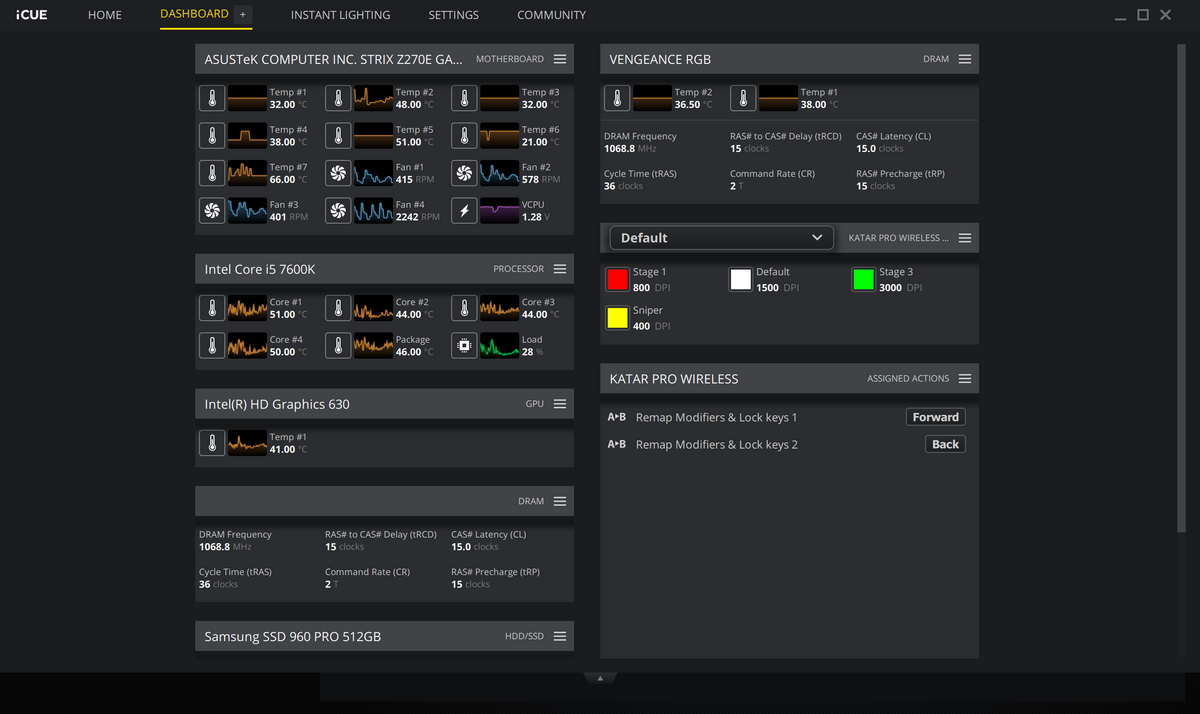Open the Samsung SSD panel menu

tap(560, 636)
